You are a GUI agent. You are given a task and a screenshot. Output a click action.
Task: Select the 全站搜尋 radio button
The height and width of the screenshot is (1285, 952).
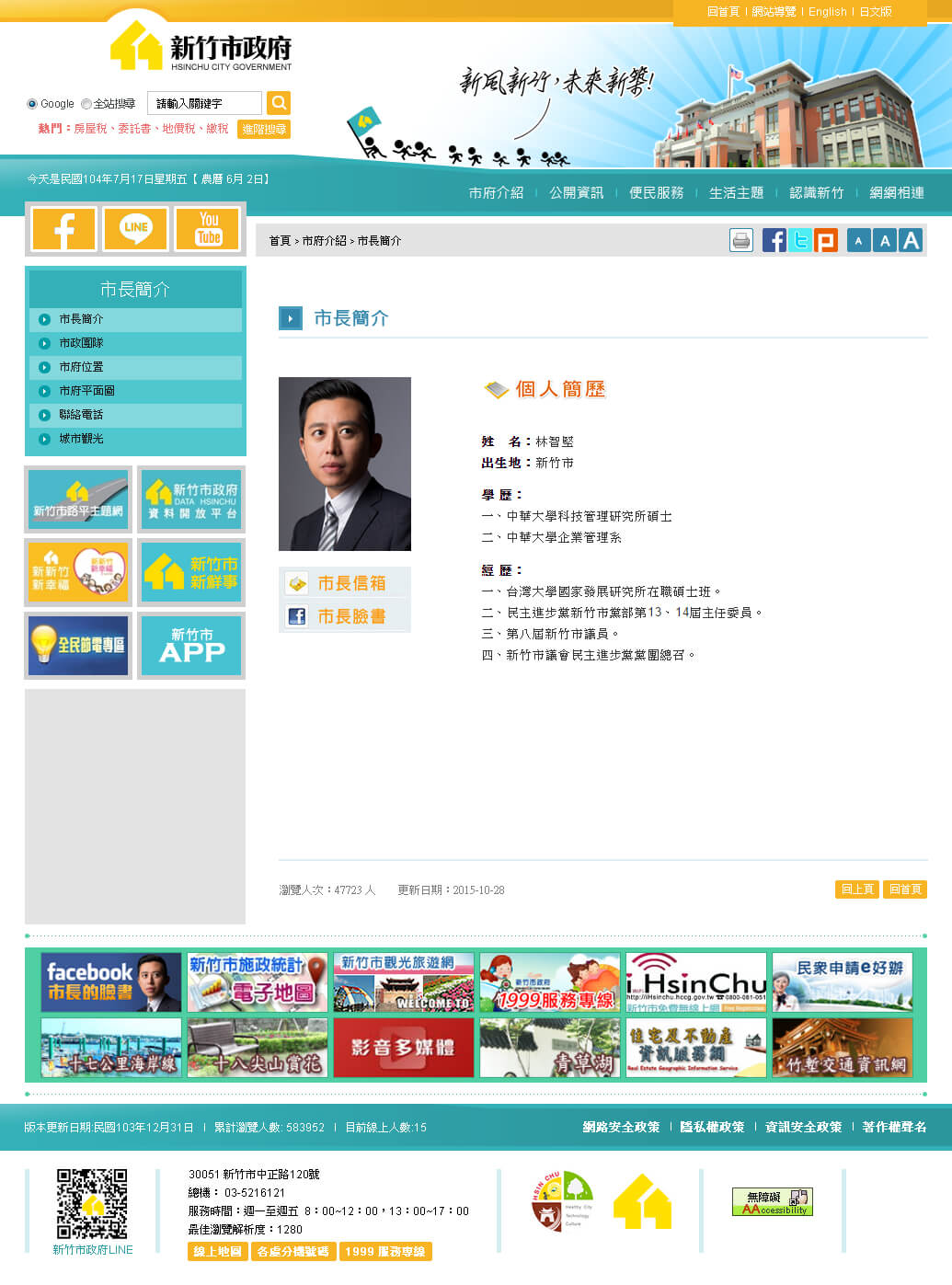click(x=86, y=104)
